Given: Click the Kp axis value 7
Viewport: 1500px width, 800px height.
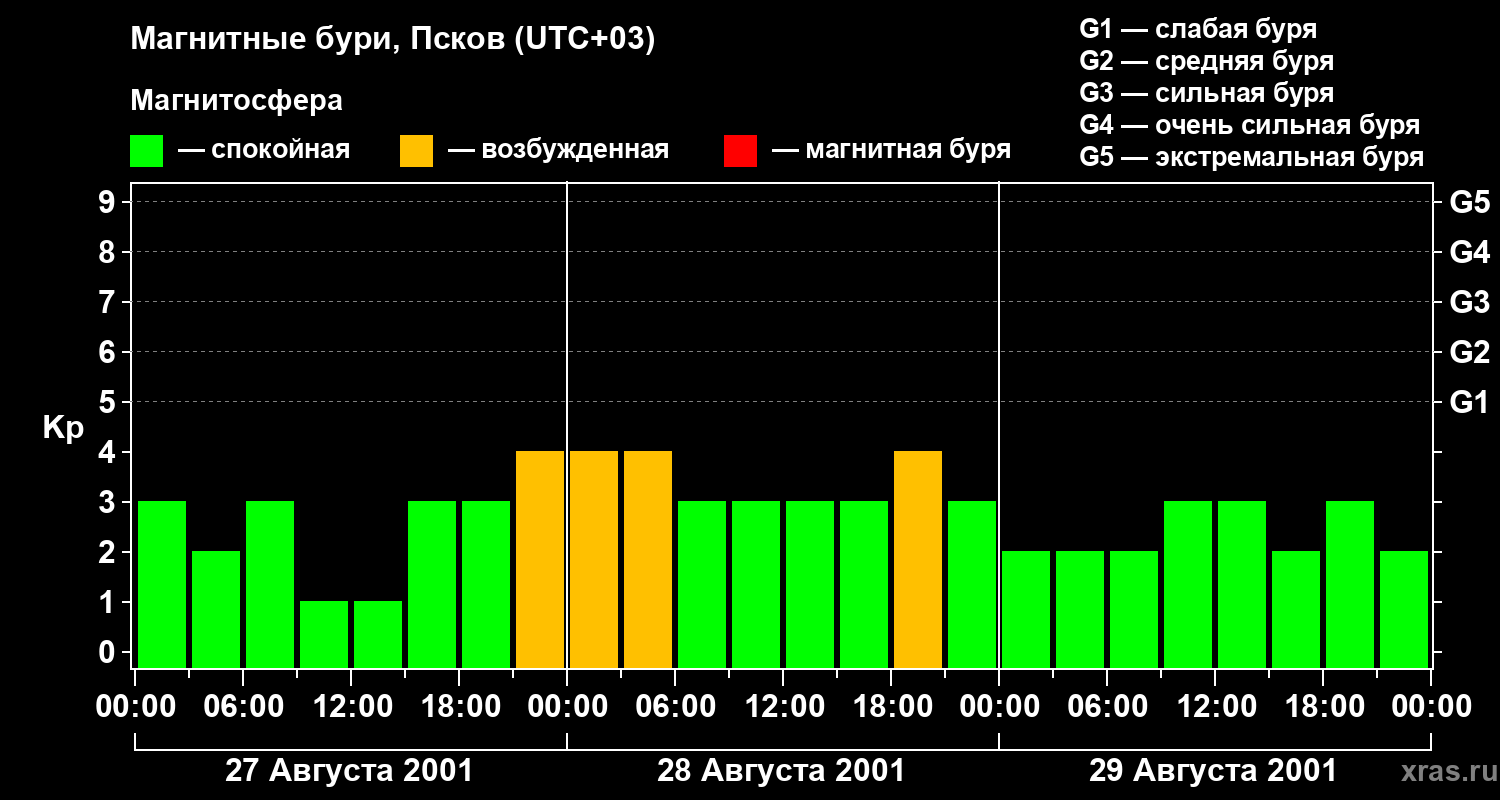Looking at the screenshot, I should coord(109,303).
